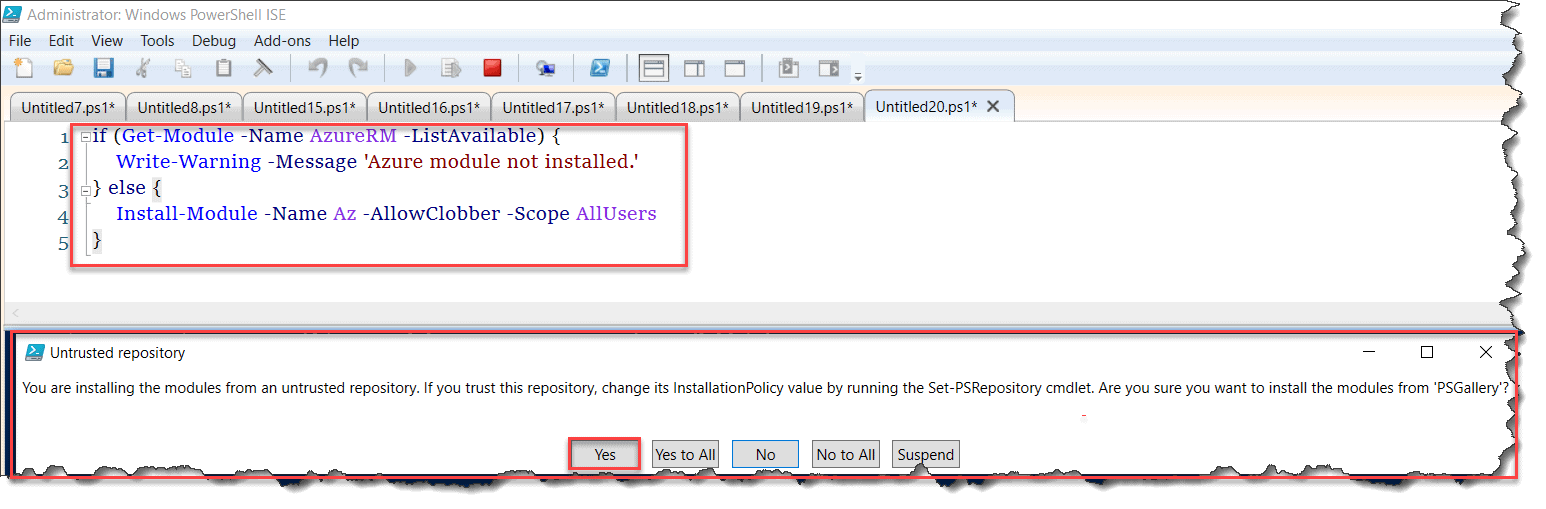
Task: Show the command add-on icon
Action: point(829,68)
